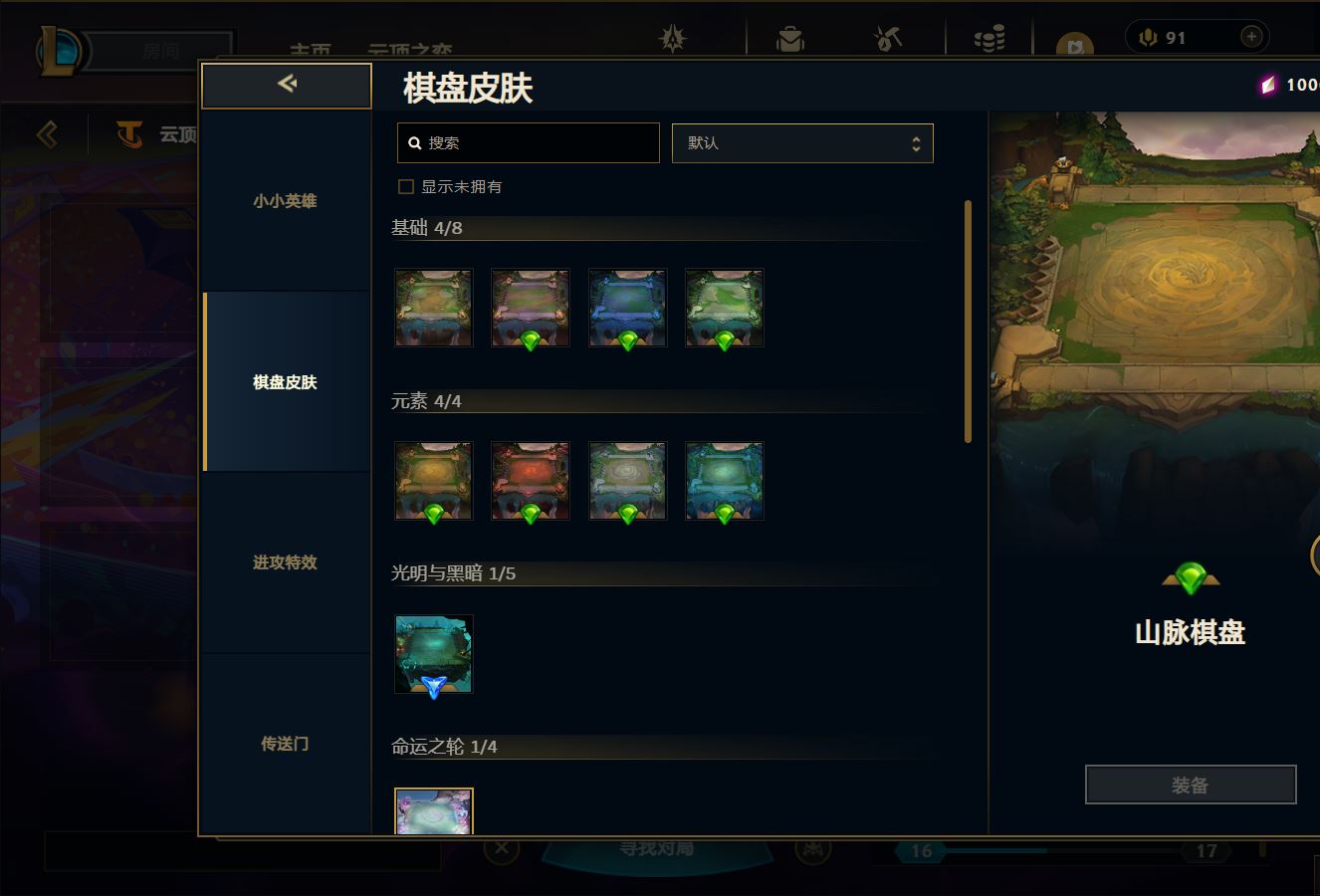Click the skin list vertical scrollbar
1320x896 pixels.
click(x=968, y=321)
